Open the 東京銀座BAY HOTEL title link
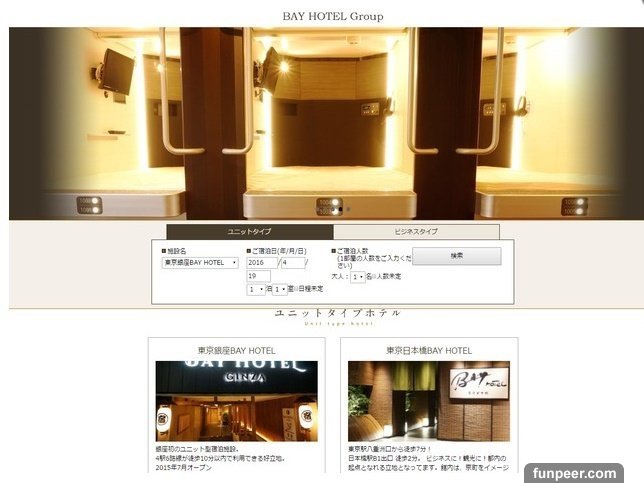This screenshot has width=644, height=483. [236, 351]
